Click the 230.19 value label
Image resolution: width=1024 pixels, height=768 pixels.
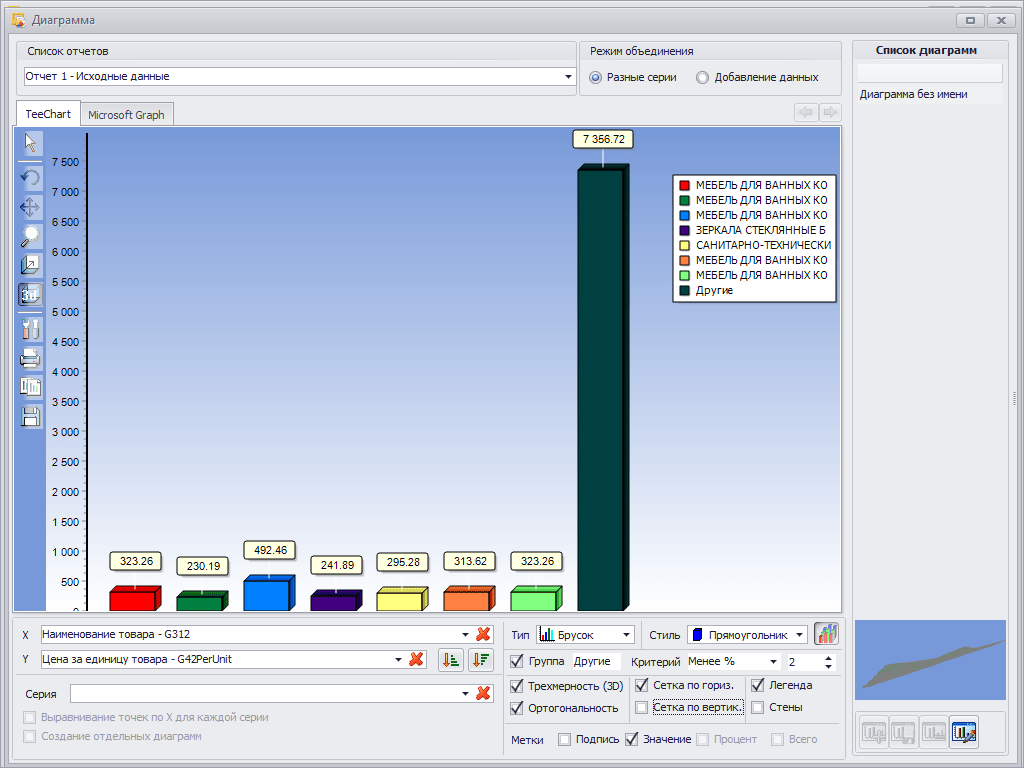pyautogui.click(x=203, y=566)
